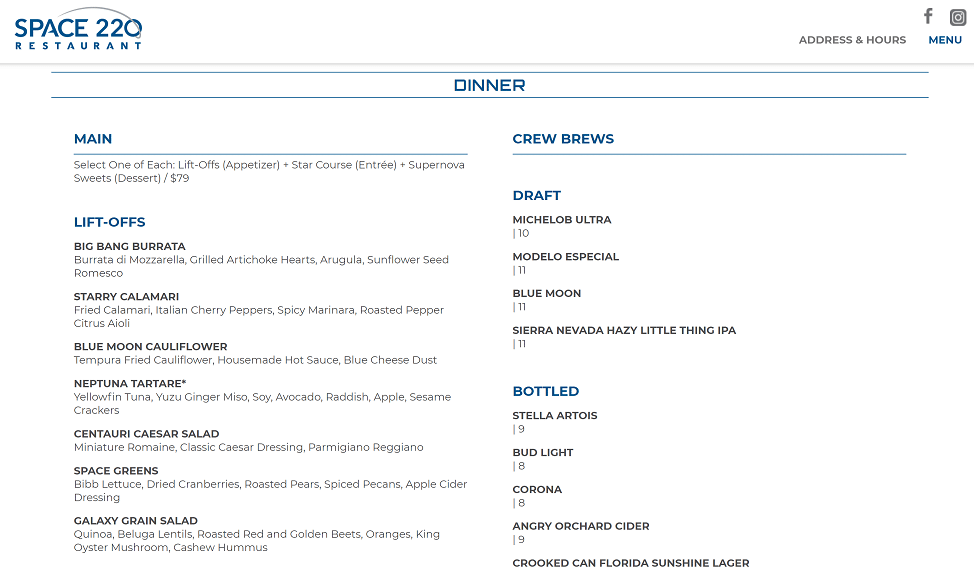Click Blue Moon draft beer name

(547, 294)
